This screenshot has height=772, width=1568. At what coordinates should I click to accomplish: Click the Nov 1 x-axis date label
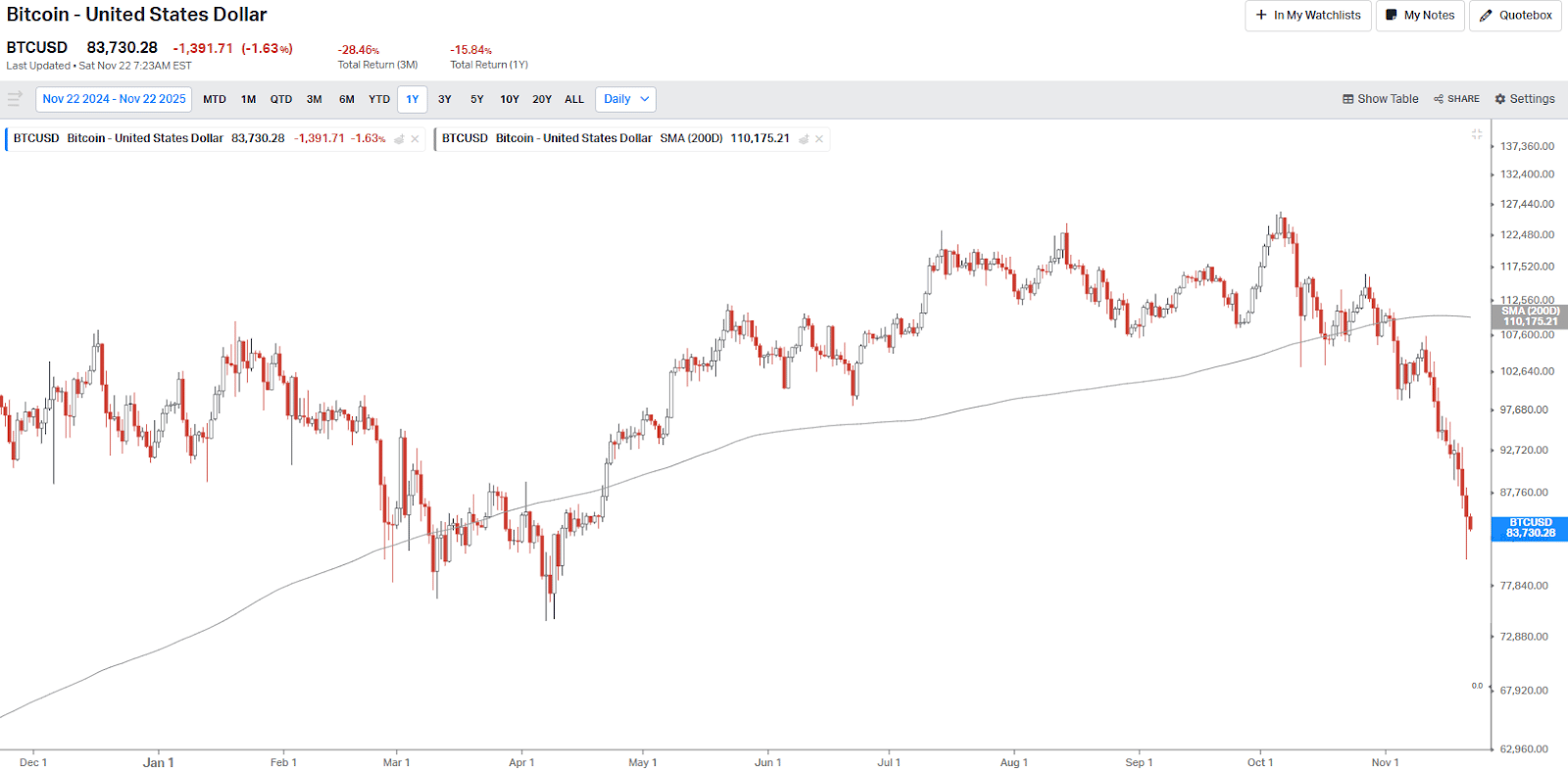click(1385, 762)
